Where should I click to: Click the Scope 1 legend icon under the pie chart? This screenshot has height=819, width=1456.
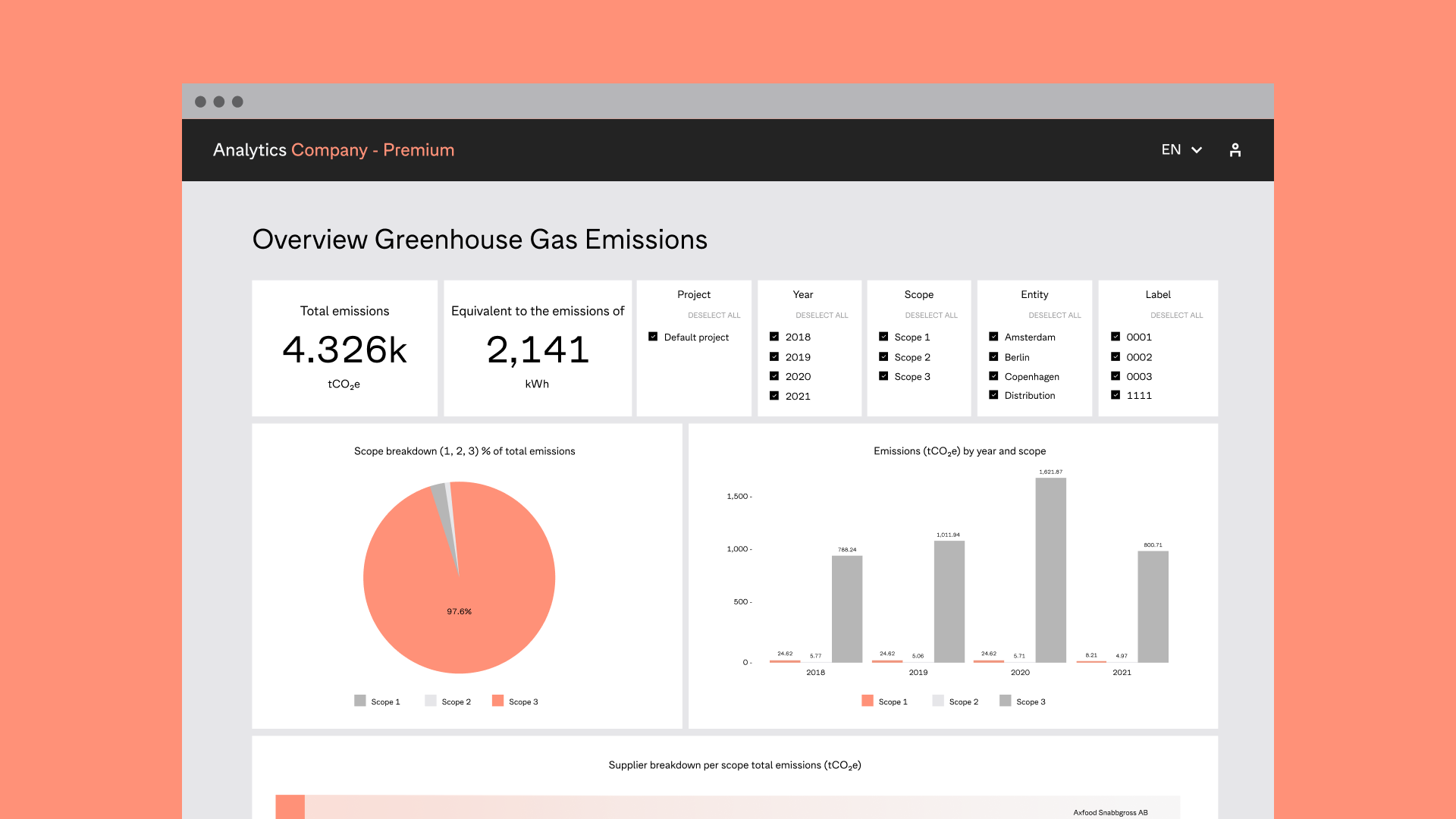coord(359,701)
